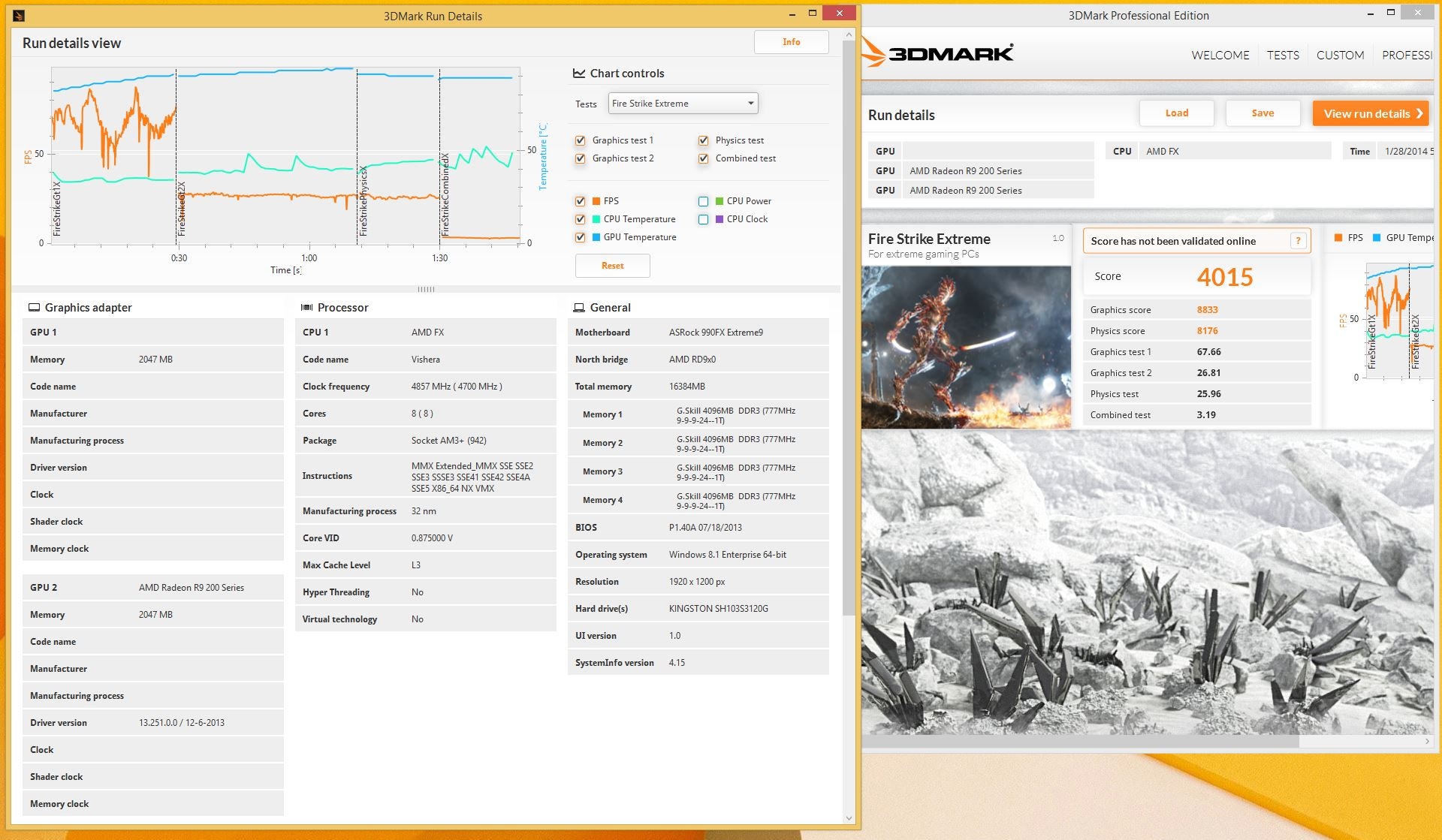Click the 3DMark app icon in the Run Details title bar
The height and width of the screenshot is (840, 1442).
tap(20, 15)
